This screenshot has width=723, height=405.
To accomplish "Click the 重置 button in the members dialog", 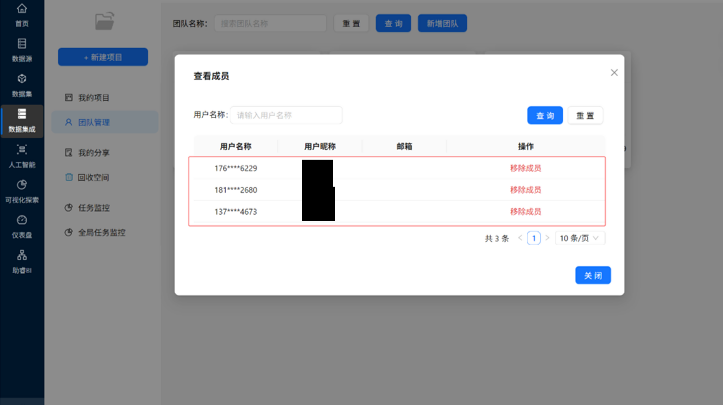I will 585,115.
